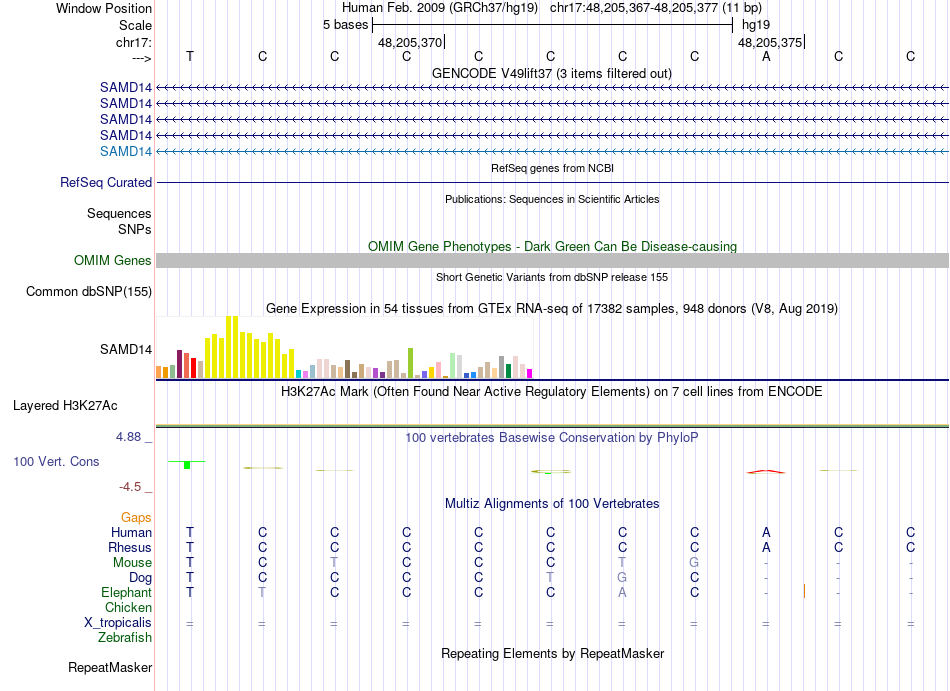Click the magenta last GTEx bar
The image size is (950, 691).
[529, 374]
